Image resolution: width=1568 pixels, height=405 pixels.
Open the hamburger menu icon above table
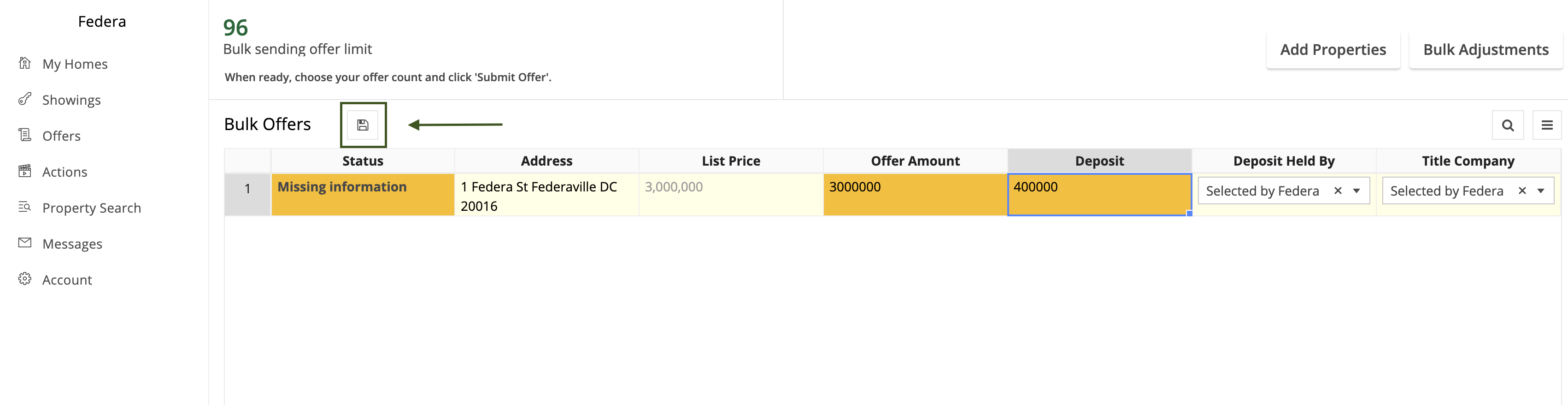1547,125
